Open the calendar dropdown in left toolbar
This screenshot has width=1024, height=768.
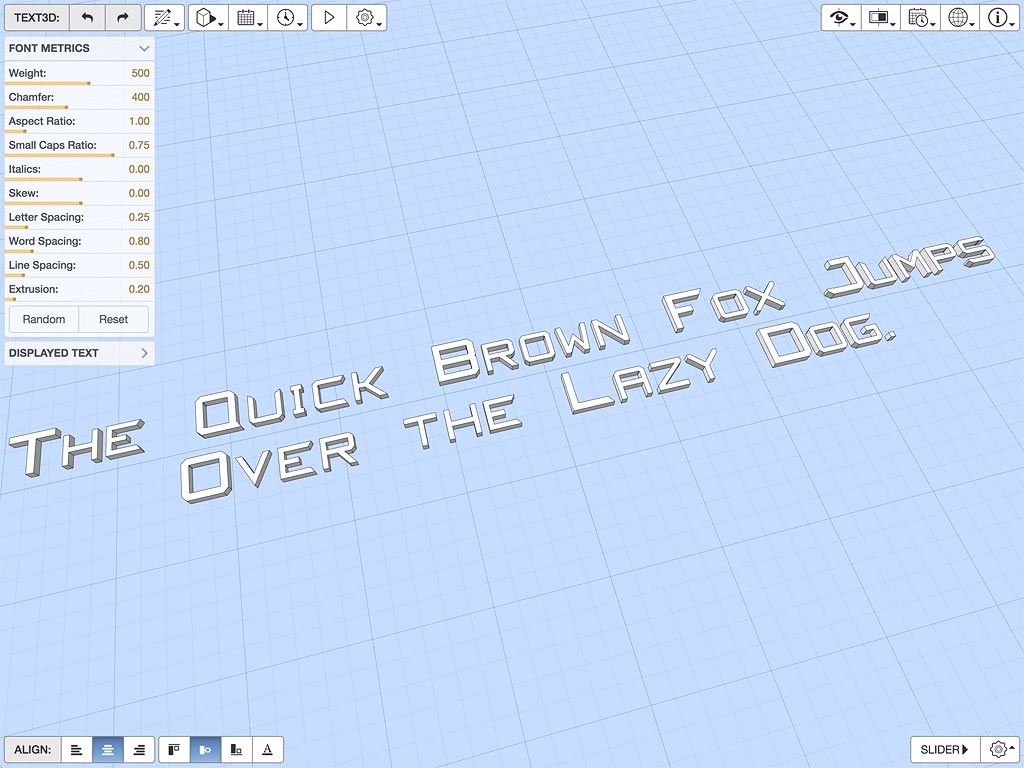[248, 18]
